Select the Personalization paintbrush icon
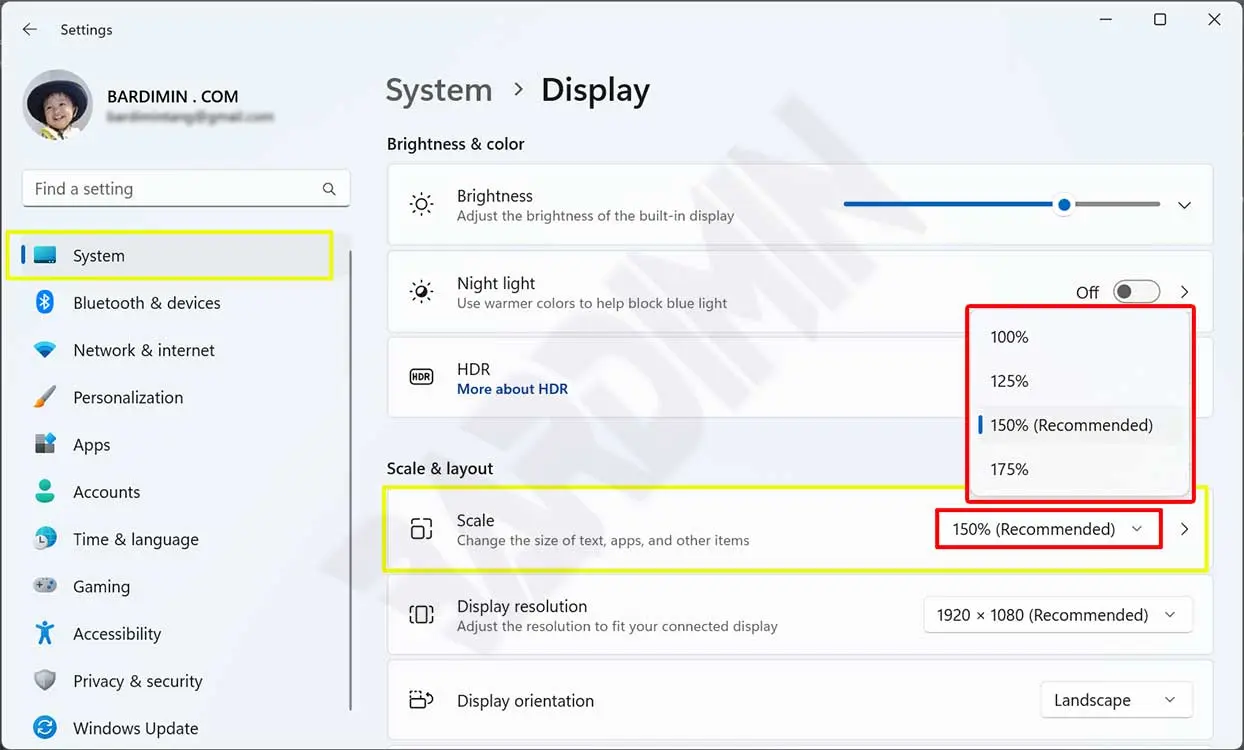The height and width of the screenshot is (750, 1244). [x=45, y=397]
